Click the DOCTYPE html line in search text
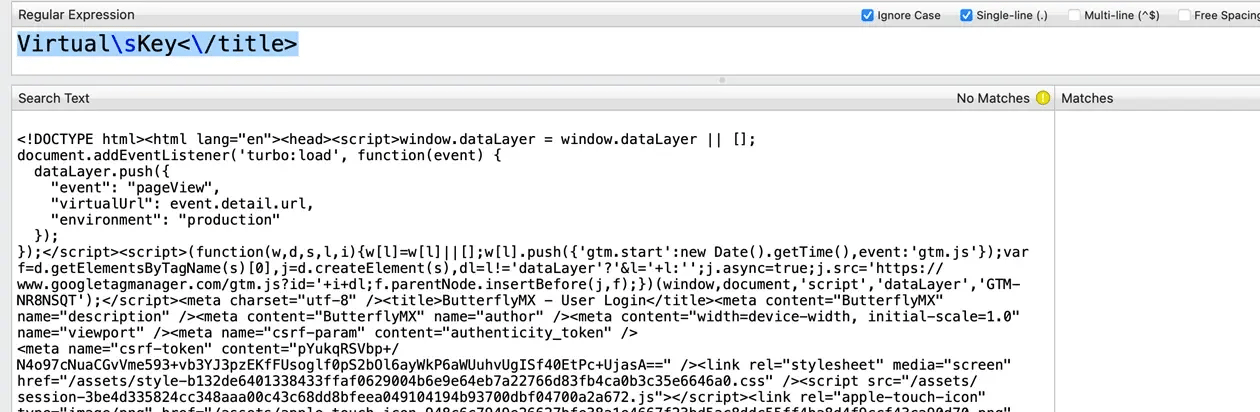This screenshot has height=412, width=1260. (x=90, y=138)
